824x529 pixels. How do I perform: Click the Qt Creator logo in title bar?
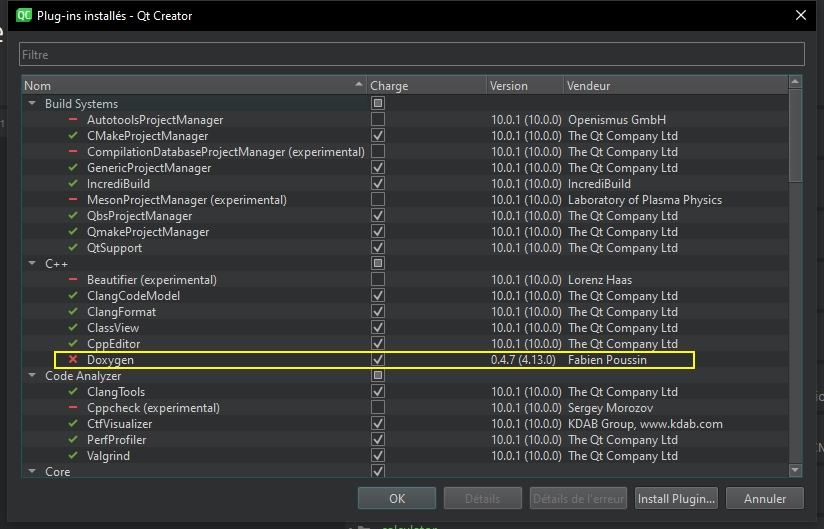tap(24, 15)
